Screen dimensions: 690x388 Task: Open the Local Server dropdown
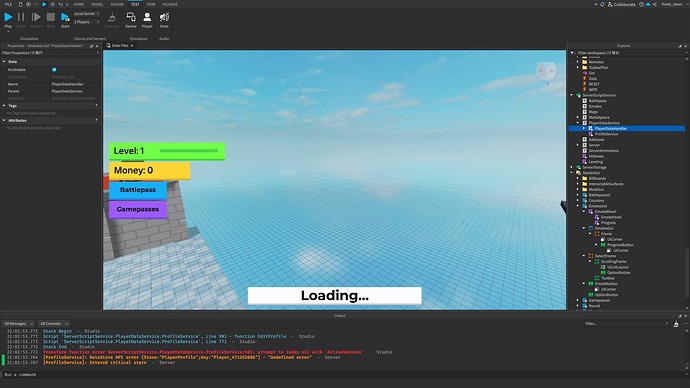[x=86, y=14]
